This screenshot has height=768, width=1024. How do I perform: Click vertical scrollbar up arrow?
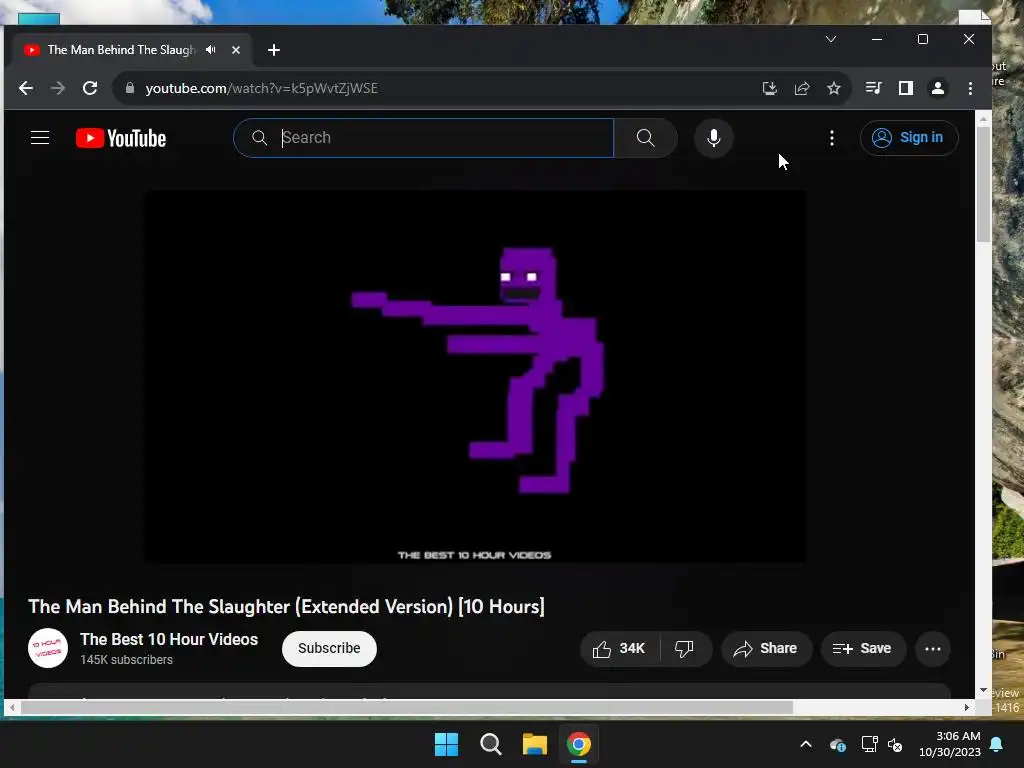pos(983,120)
